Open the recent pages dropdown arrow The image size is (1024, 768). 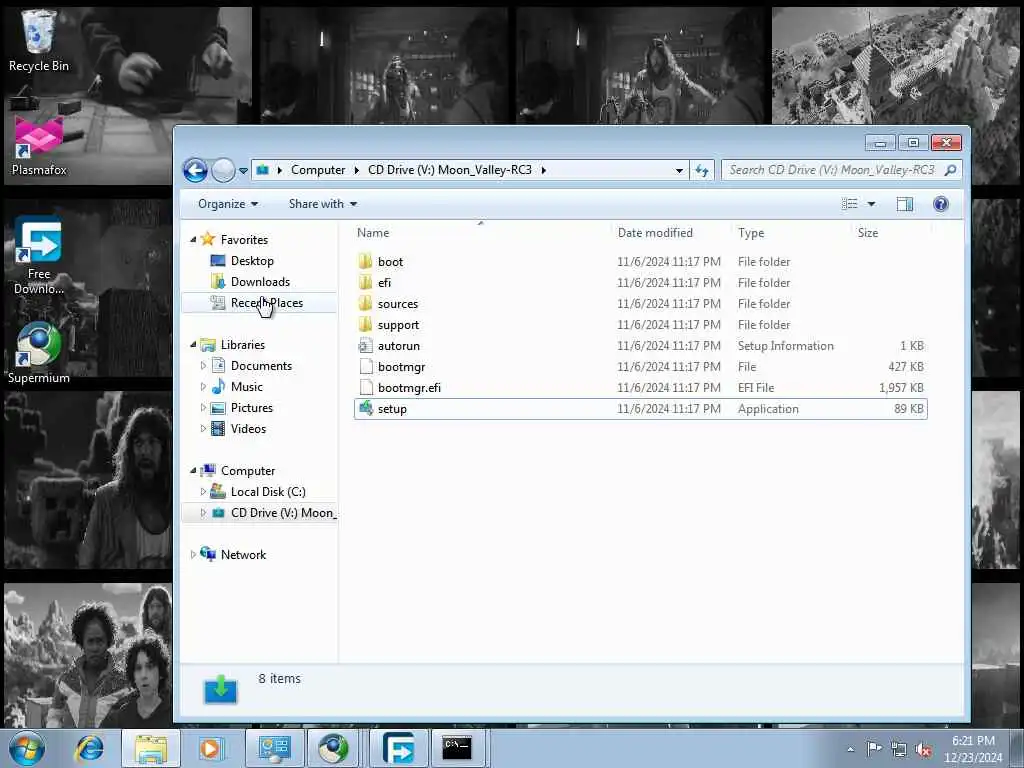tap(243, 170)
